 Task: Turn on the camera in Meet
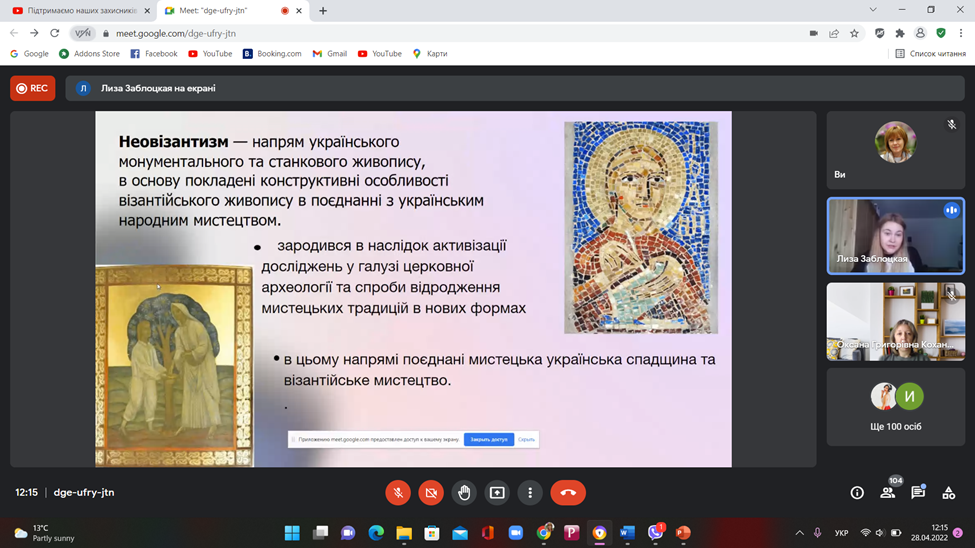tap(431, 493)
